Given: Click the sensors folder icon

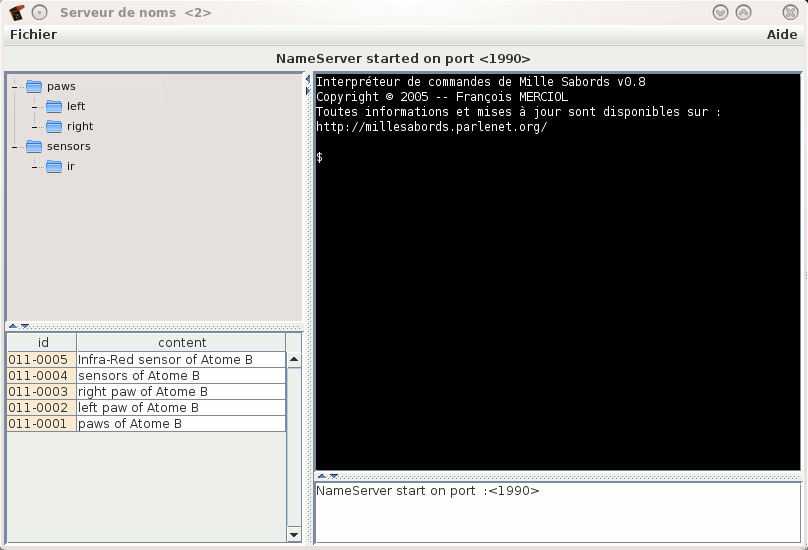Looking at the screenshot, I should coord(34,147).
